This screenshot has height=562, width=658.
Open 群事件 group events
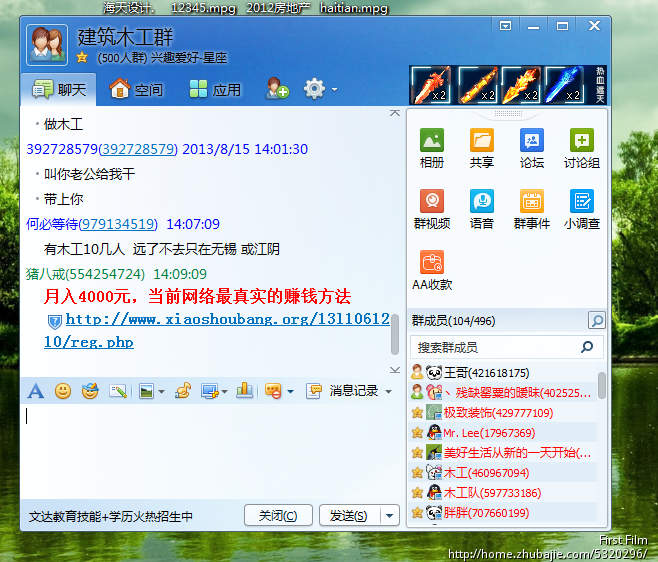coord(532,209)
